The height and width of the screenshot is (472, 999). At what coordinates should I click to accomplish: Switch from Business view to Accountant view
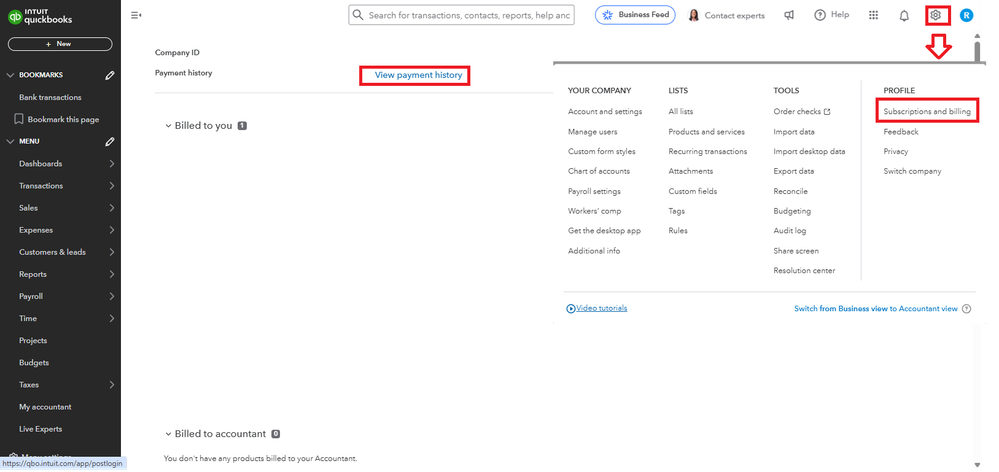875,309
